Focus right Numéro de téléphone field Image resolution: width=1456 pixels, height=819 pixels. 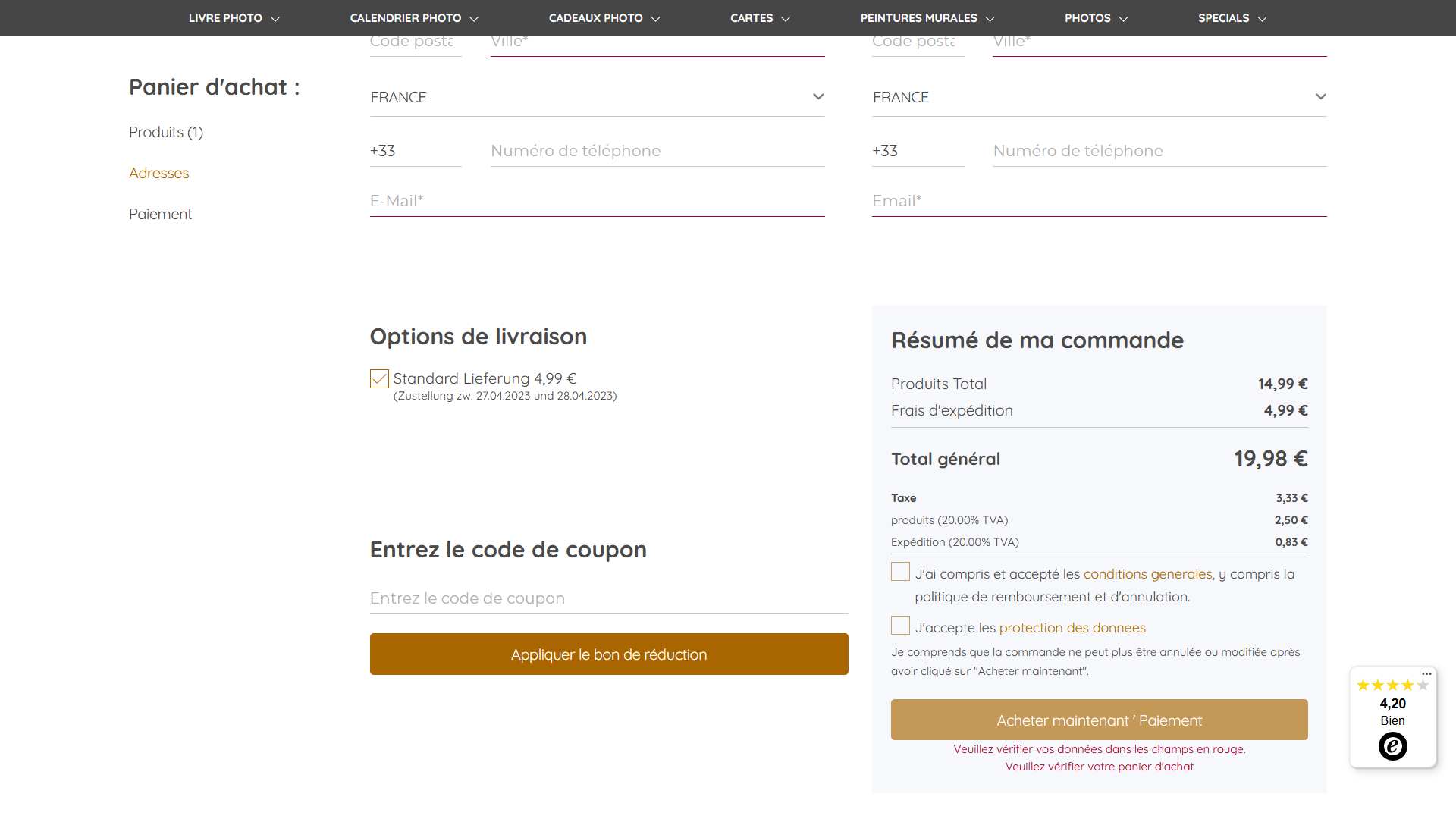pyautogui.click(x=1159, y=151)
